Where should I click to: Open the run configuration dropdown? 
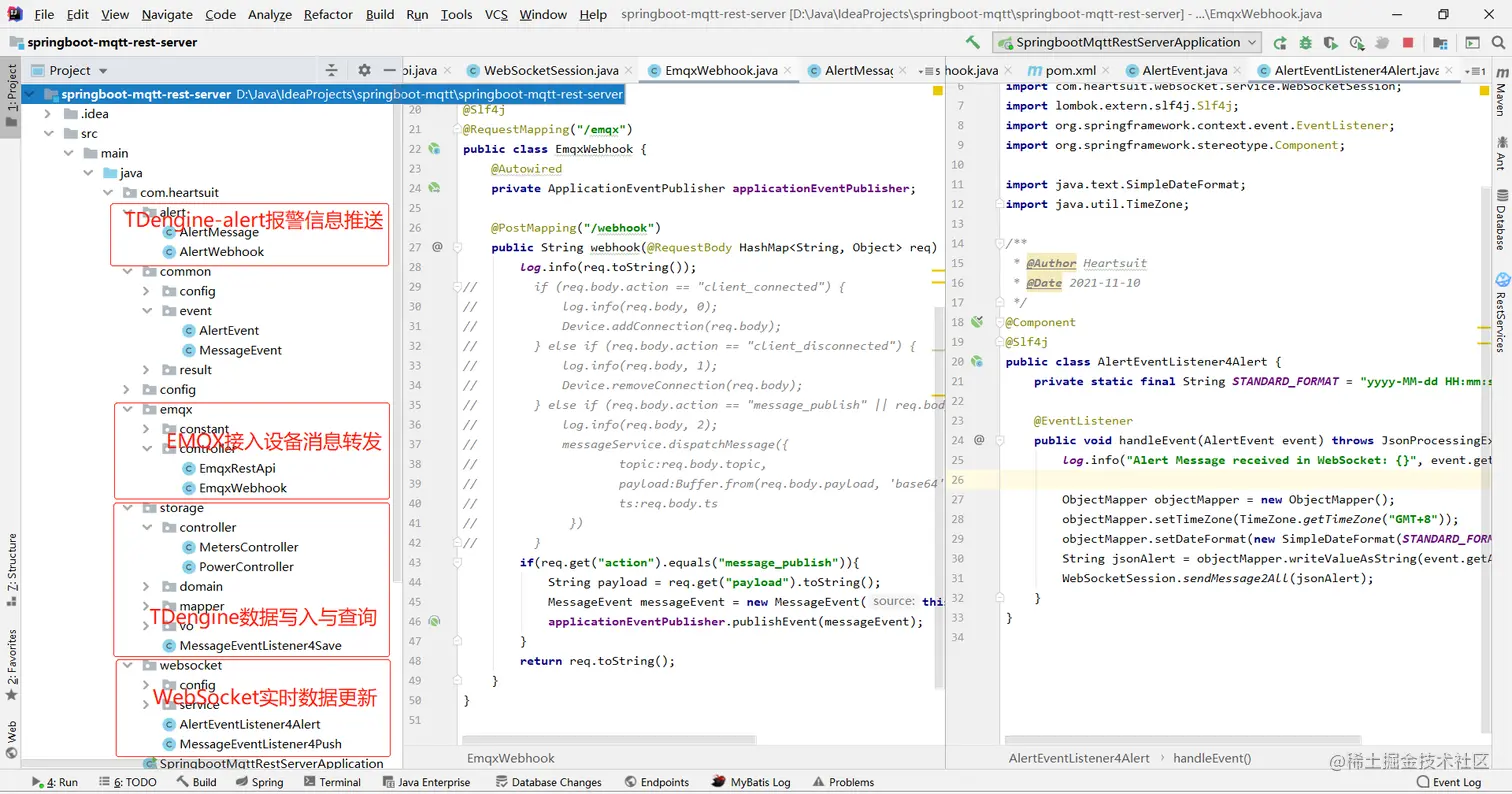(x=1127, y=42)
